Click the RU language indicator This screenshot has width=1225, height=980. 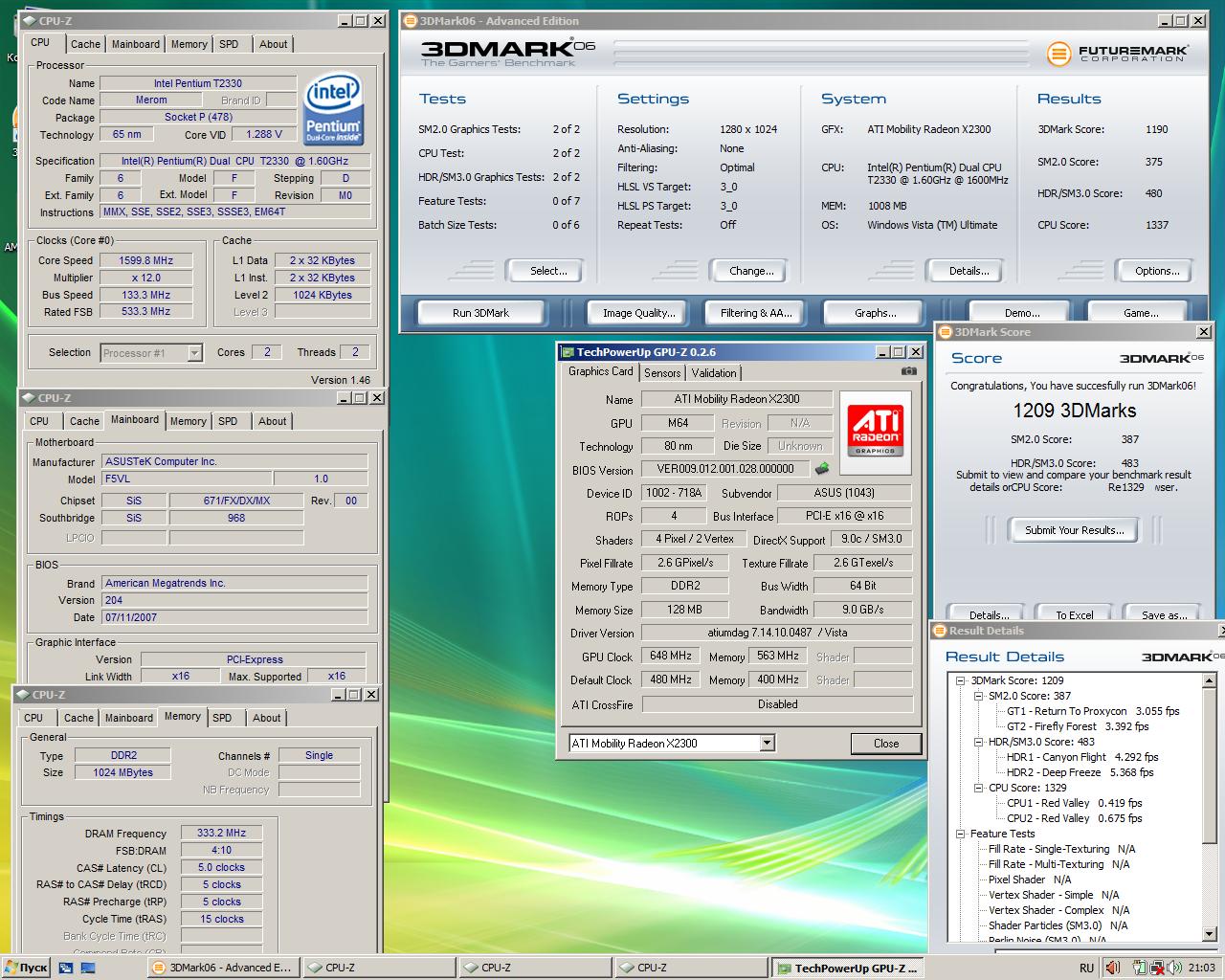1086,968
